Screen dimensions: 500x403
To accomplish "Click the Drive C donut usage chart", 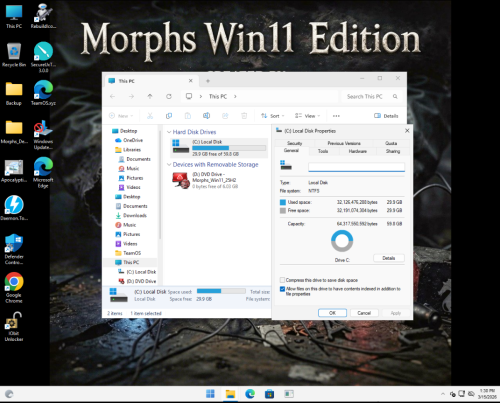I will coord(342,241).
